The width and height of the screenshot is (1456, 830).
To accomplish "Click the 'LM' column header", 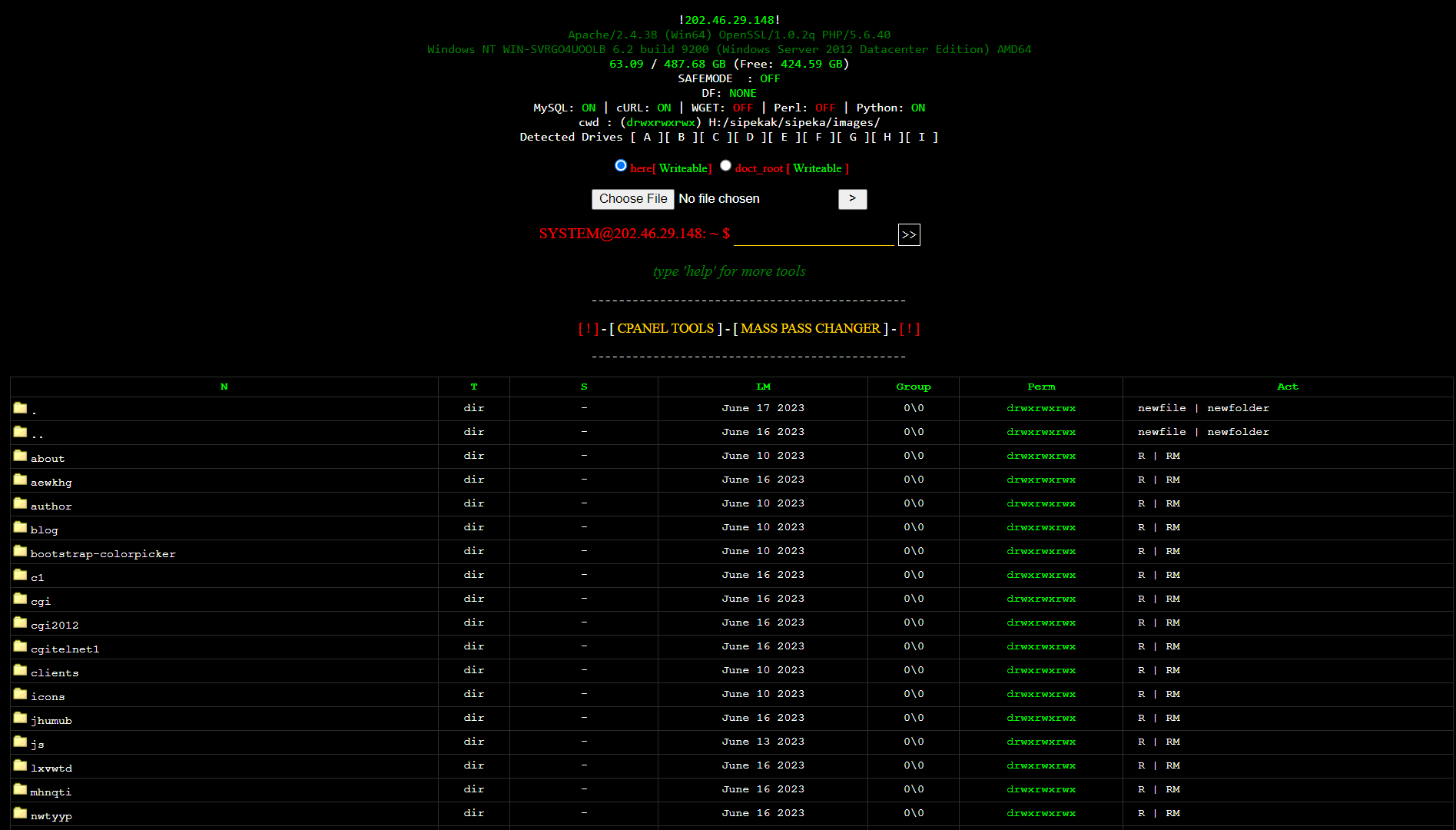I will 763,387.
